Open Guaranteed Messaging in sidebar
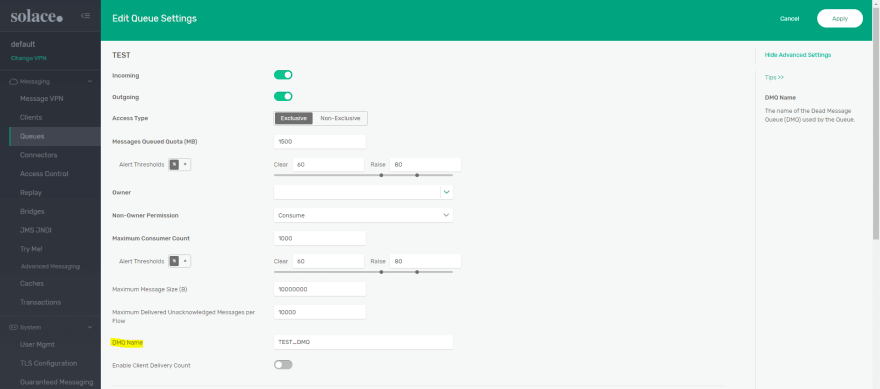 pos(56,382)
